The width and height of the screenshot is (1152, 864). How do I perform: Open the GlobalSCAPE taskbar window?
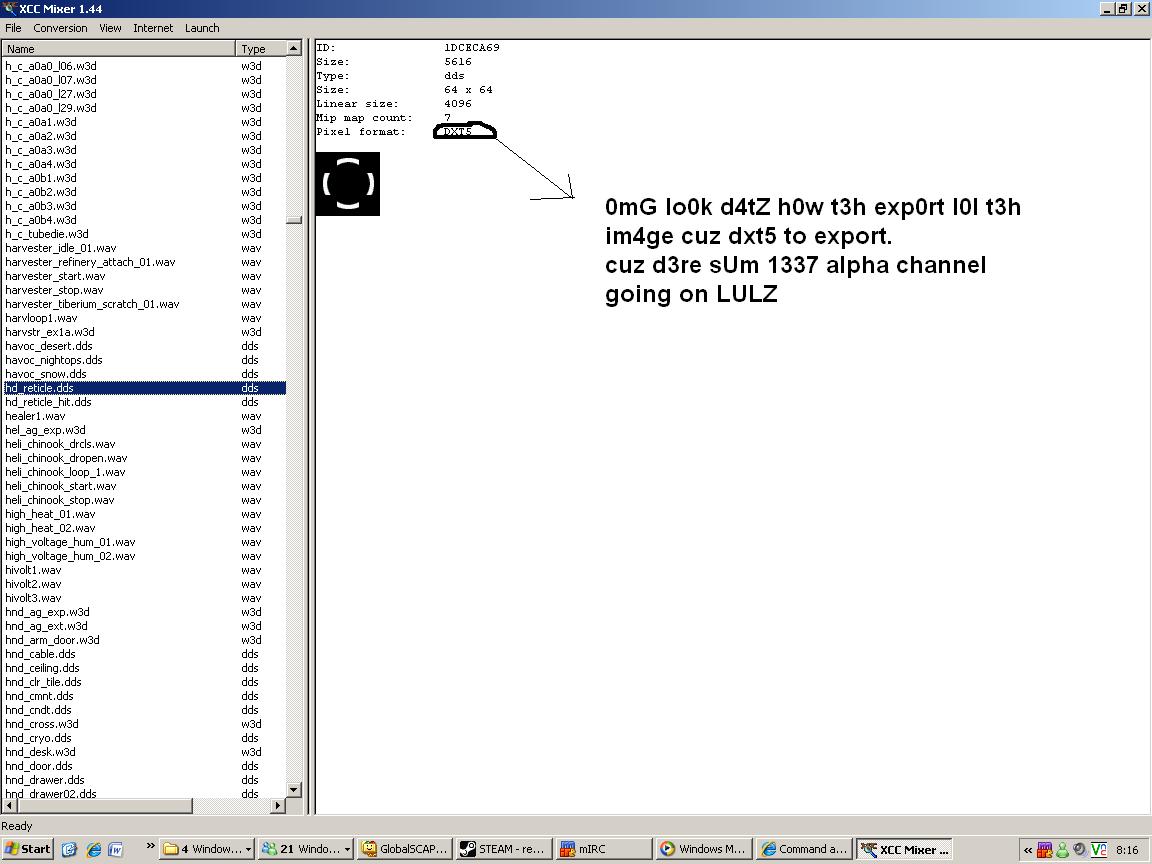(404, 849)
